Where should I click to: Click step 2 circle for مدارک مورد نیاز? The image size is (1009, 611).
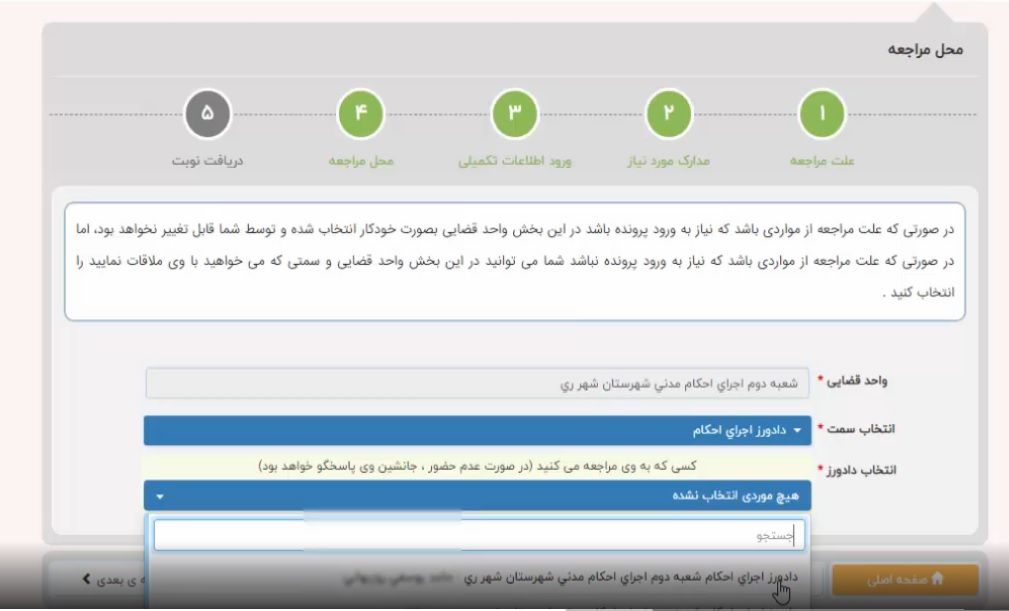click(x=669, y=114)
